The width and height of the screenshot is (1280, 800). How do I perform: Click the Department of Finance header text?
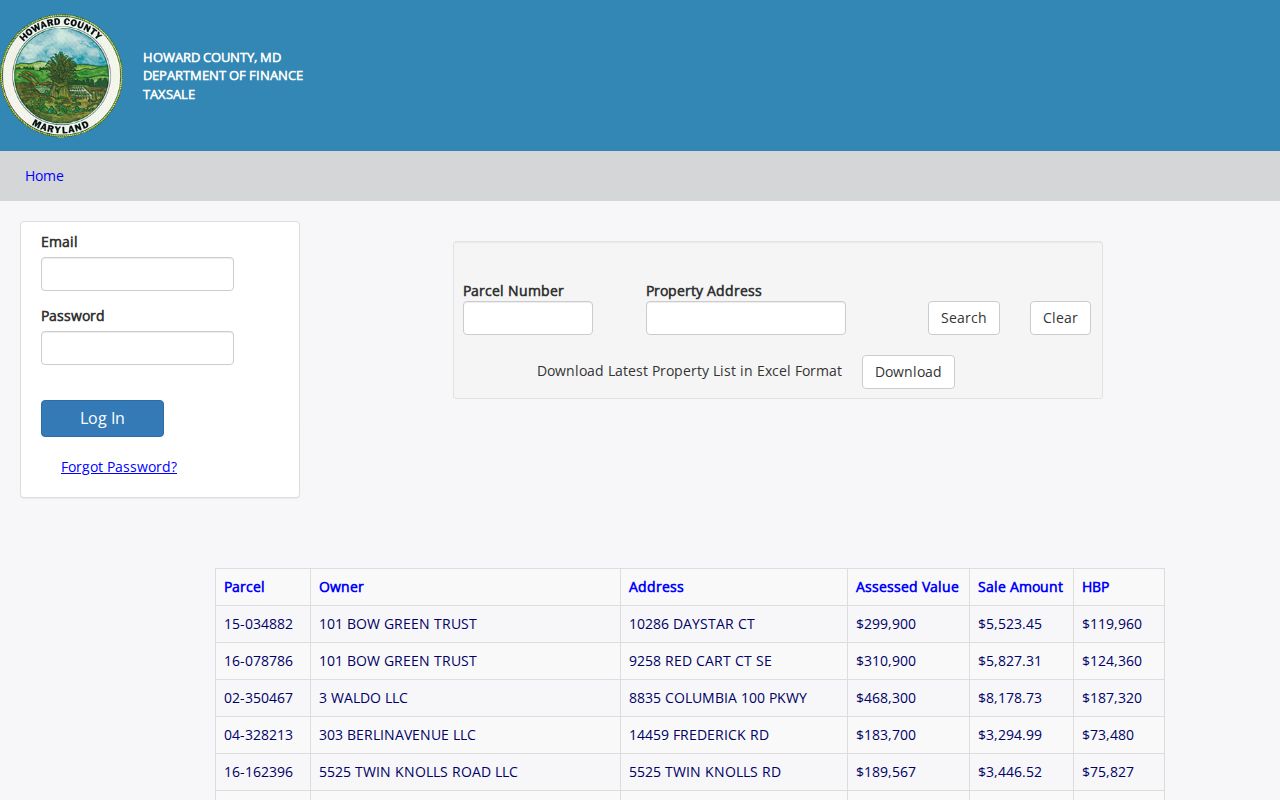point(223,76)
